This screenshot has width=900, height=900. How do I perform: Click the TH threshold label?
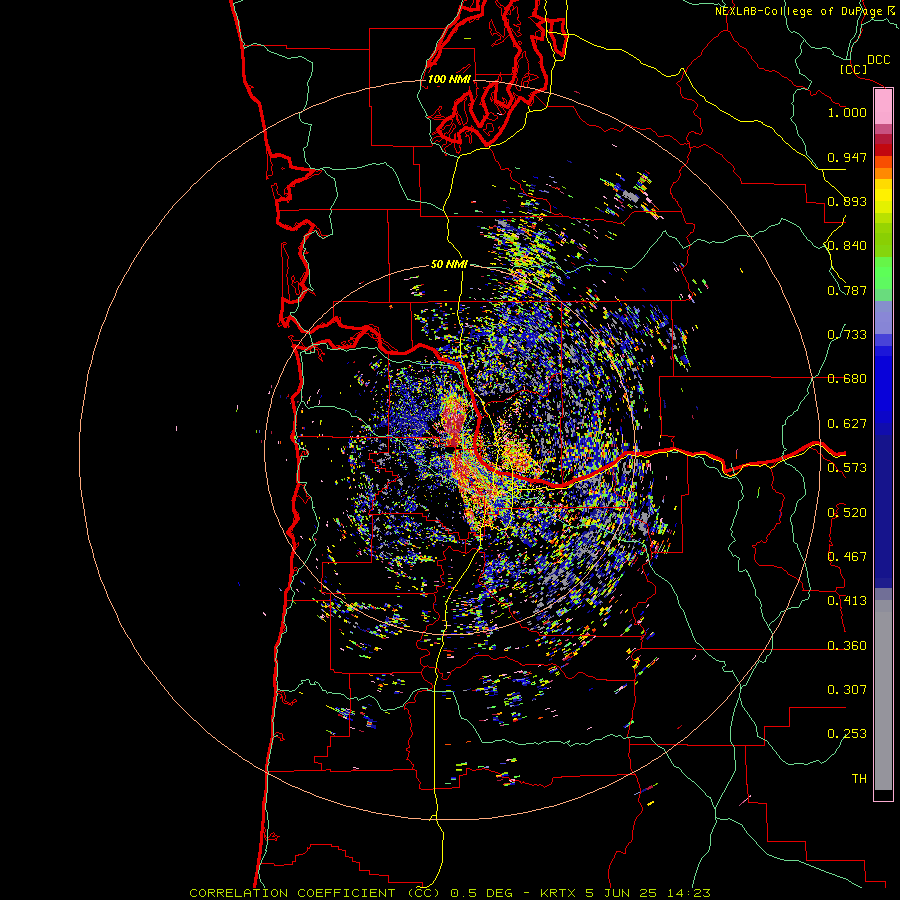point(859,779)
